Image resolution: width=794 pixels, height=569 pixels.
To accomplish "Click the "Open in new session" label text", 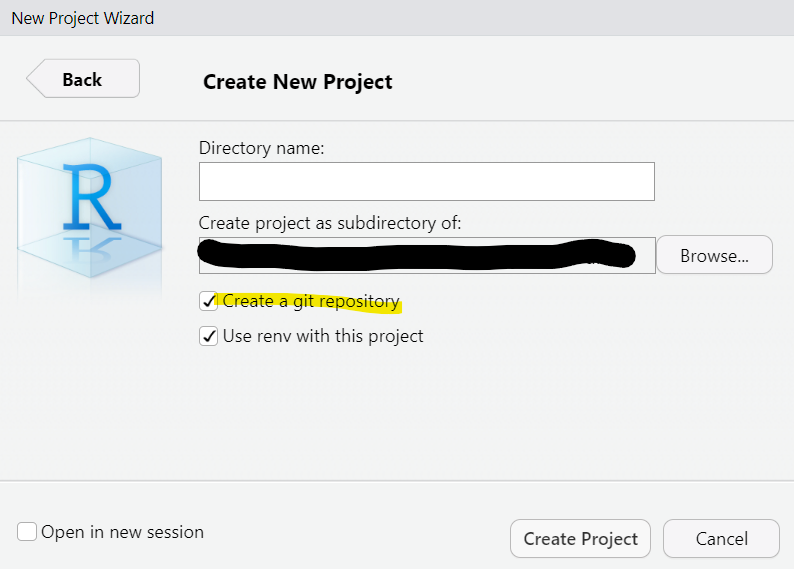I will click(122, 532).
